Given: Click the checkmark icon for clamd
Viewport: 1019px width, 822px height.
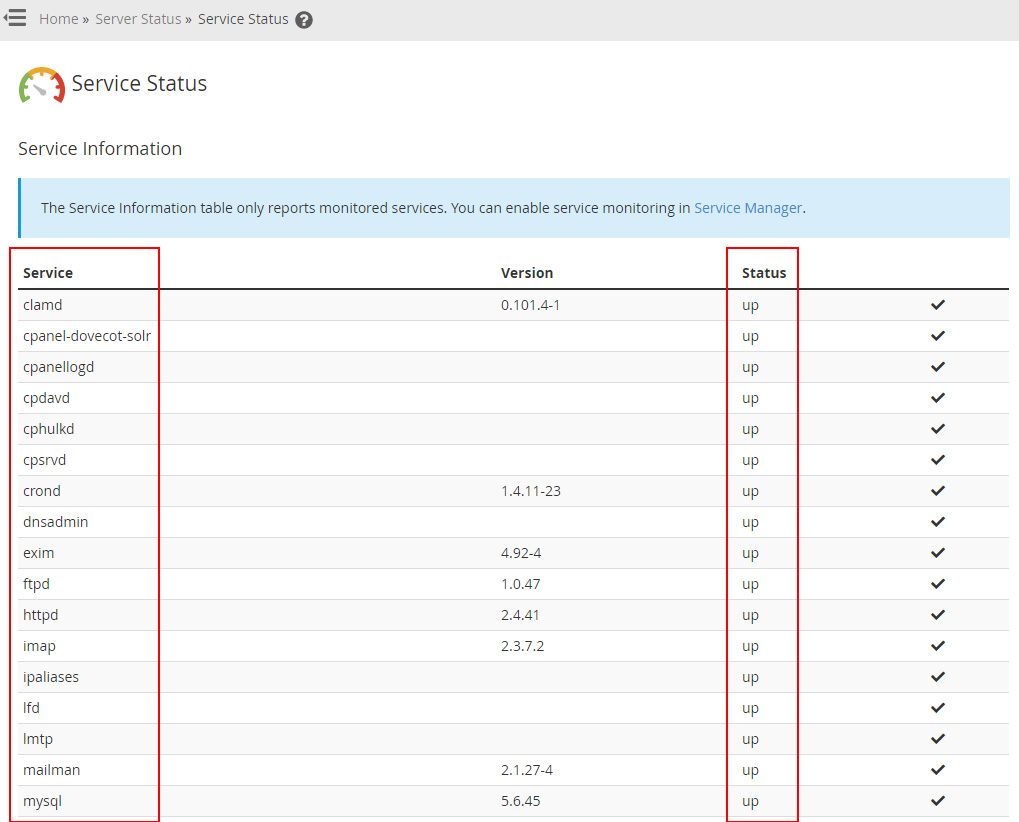Looking at the screenshot, I should coord(937,305).
